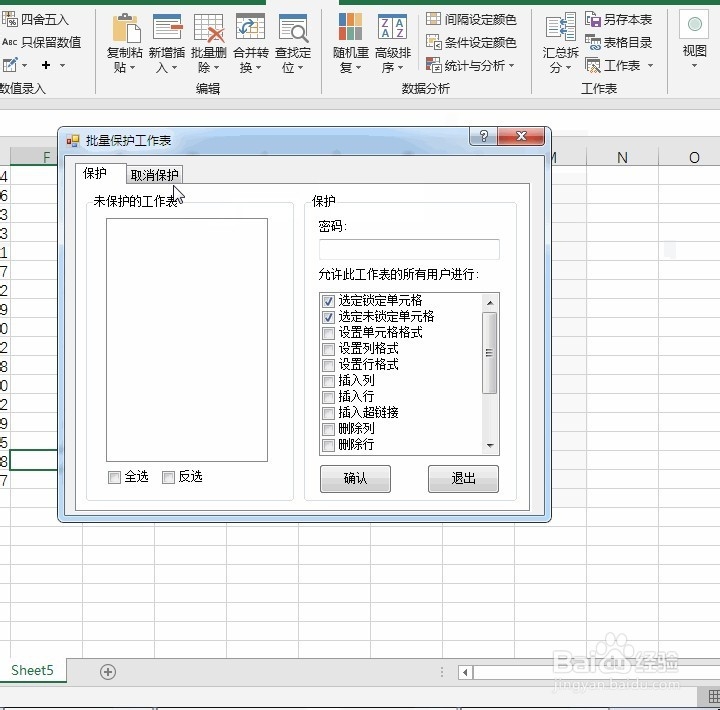Click the 确认 confirm button
This screenshot has width=720, height=710.
(355, 479)
